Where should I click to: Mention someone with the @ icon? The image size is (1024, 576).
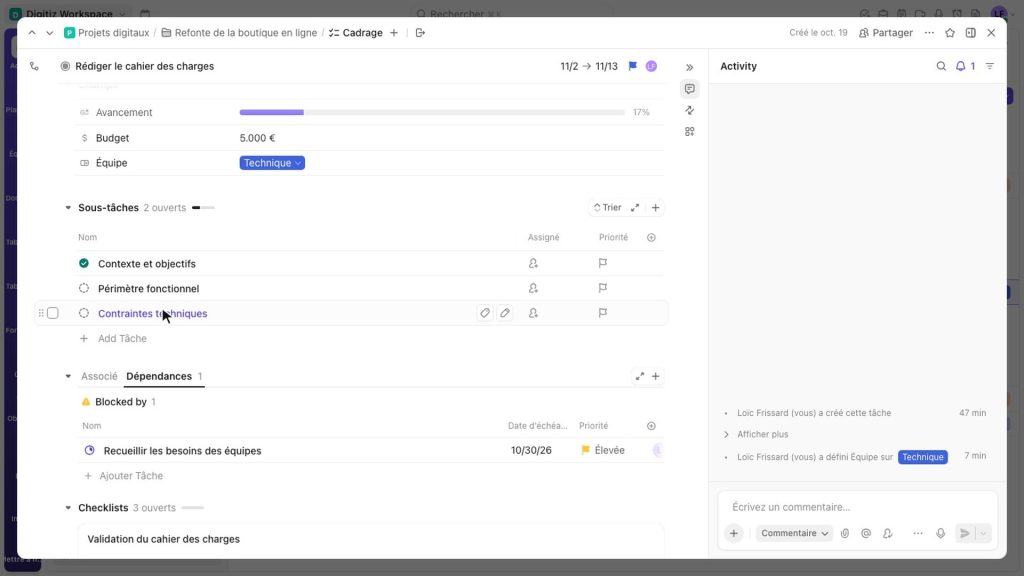866,534
